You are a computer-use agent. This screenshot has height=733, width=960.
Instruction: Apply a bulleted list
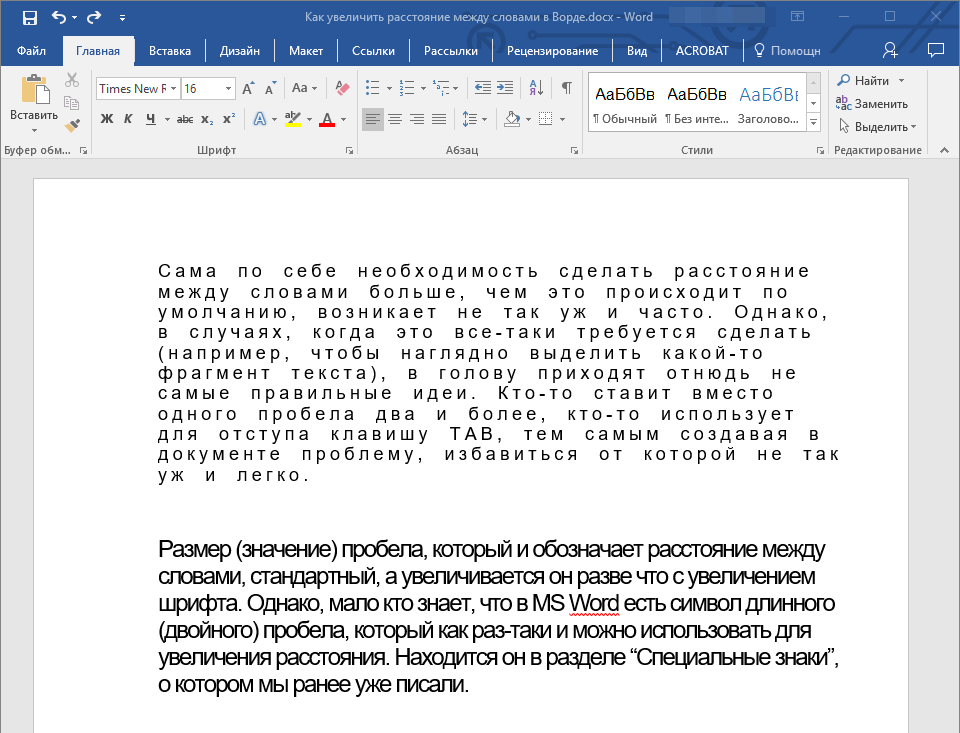[x=373, y=88]
